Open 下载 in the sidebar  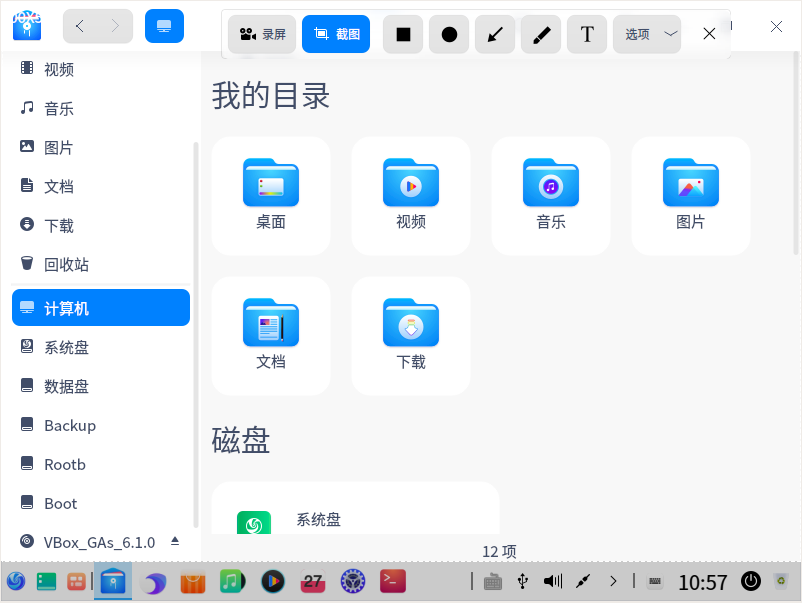tap(101, 225)
